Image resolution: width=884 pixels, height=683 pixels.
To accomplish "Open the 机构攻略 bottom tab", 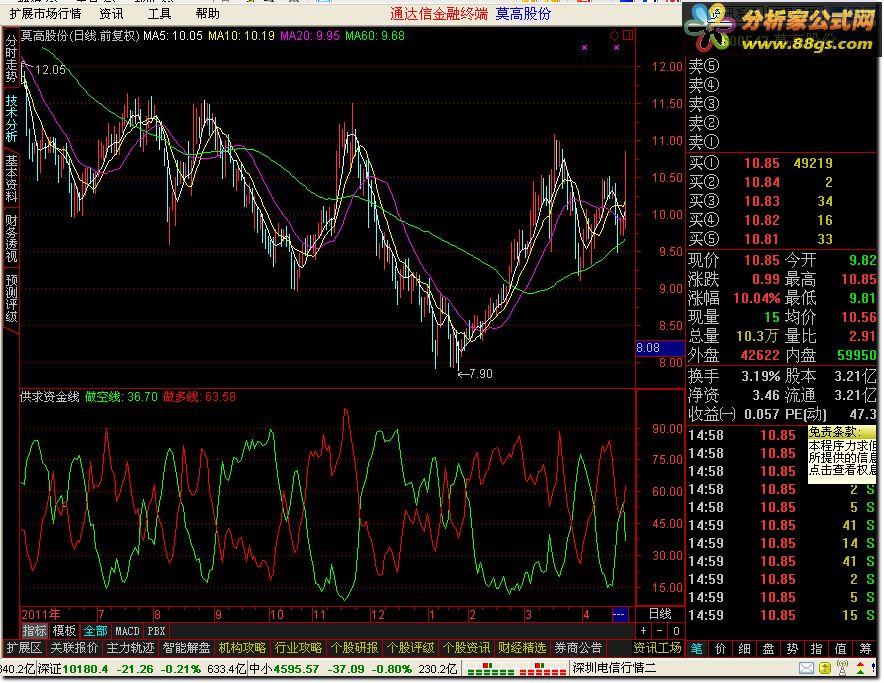I will (242, 647).
